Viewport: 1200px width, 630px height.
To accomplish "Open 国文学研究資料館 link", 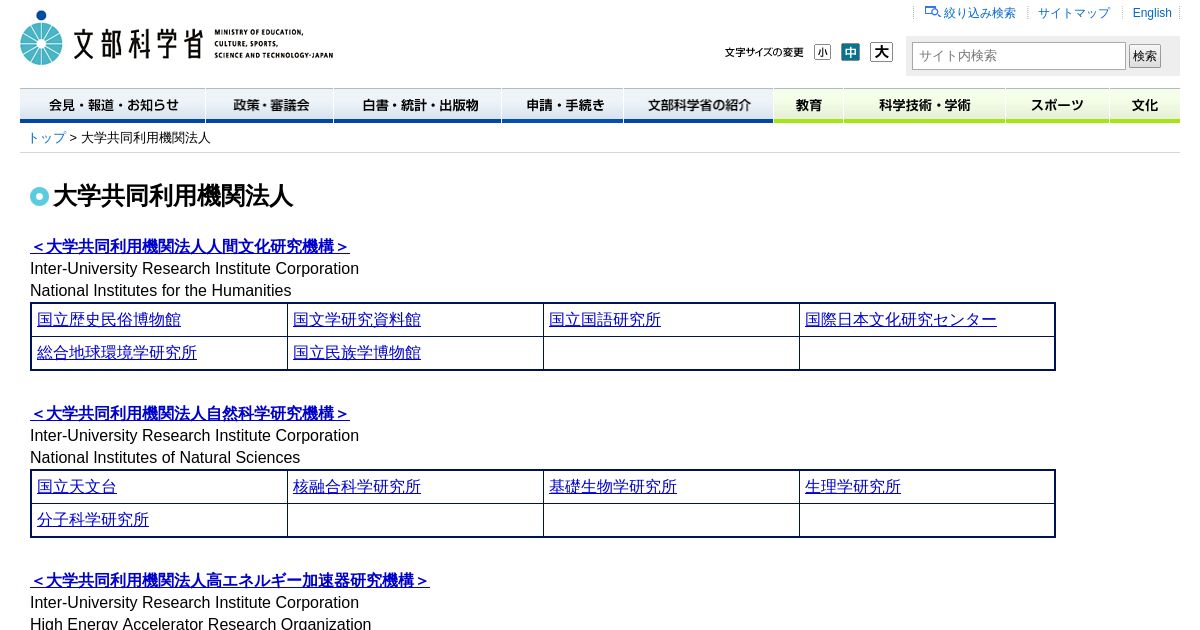I will click(357, 320).
